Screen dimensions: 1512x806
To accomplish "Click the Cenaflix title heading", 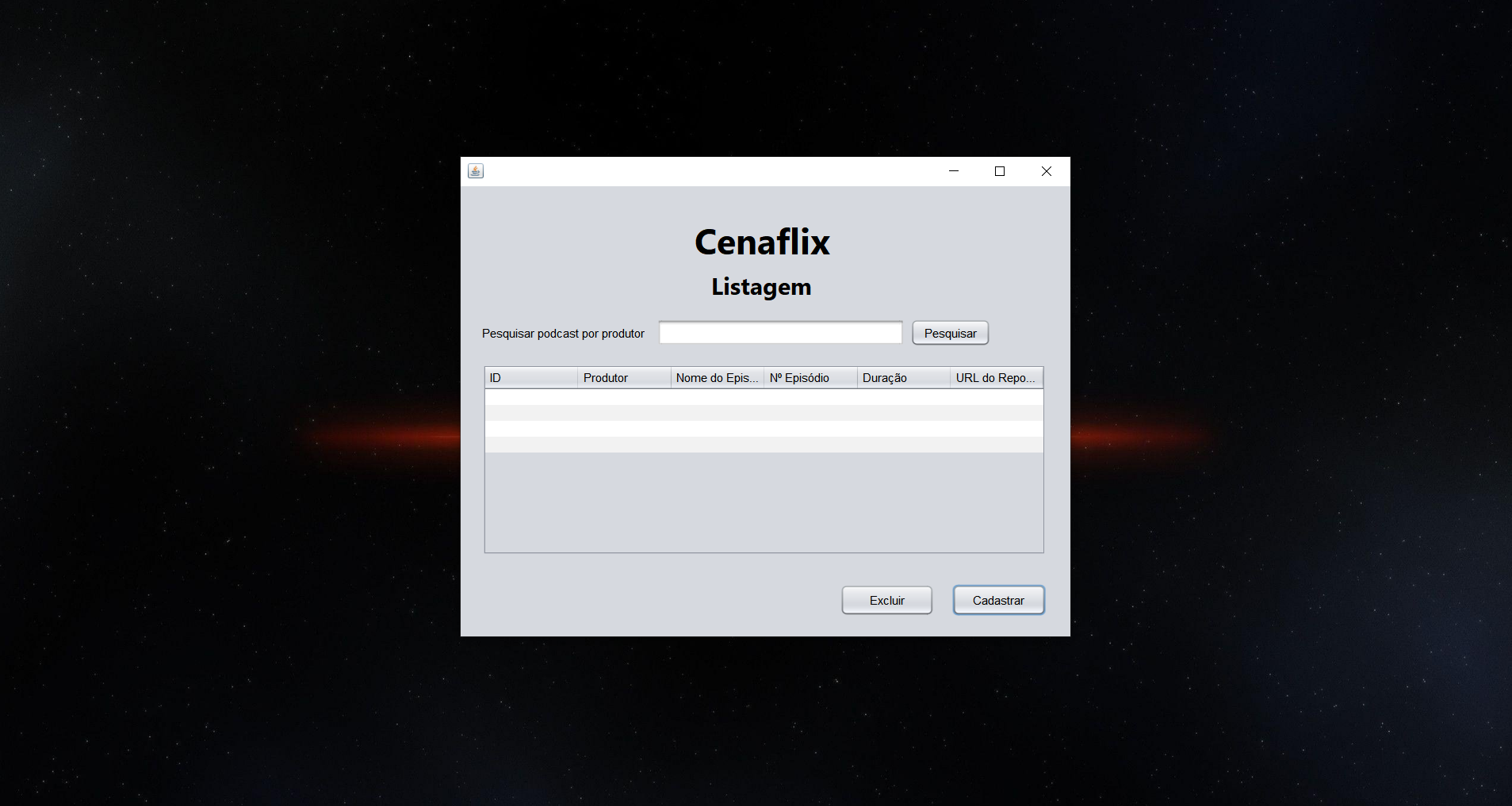I will [x=762, y=242].
